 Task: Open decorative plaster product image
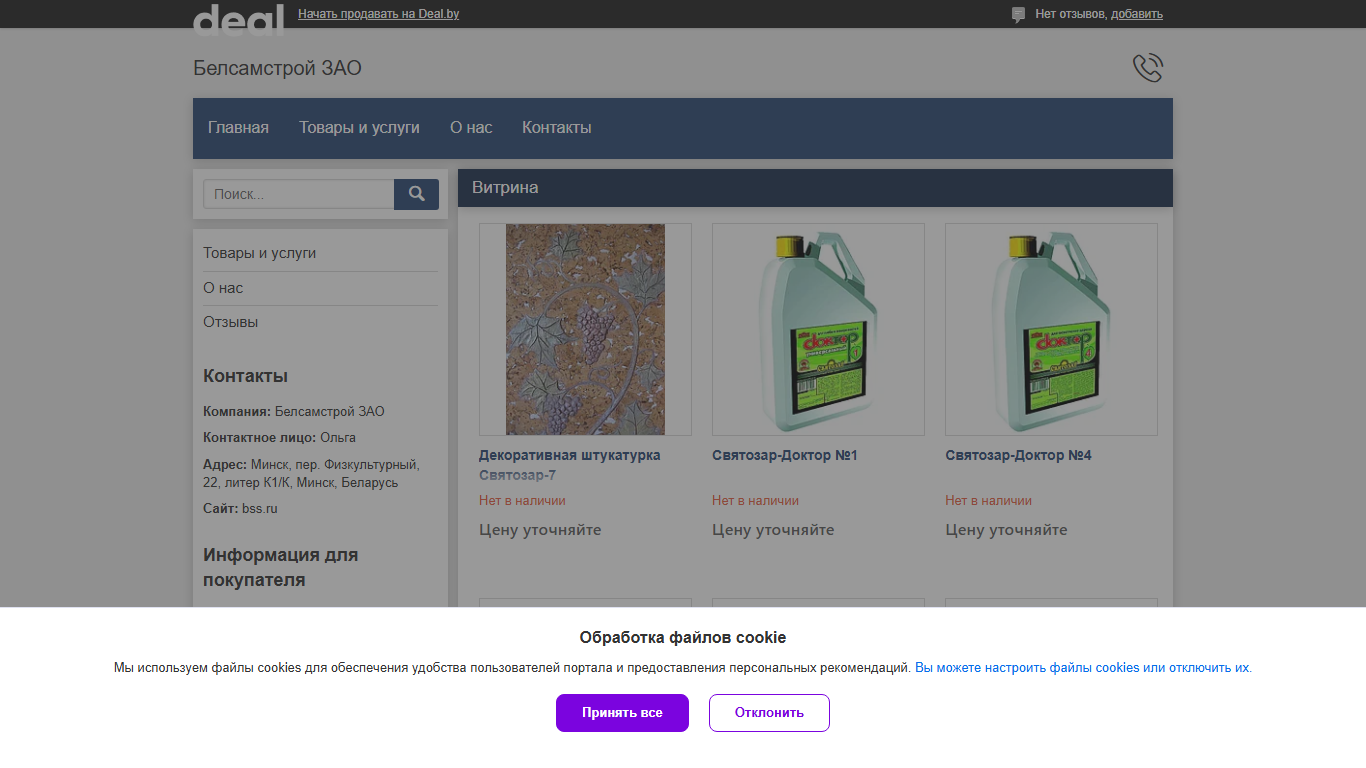tap(585, 329)
